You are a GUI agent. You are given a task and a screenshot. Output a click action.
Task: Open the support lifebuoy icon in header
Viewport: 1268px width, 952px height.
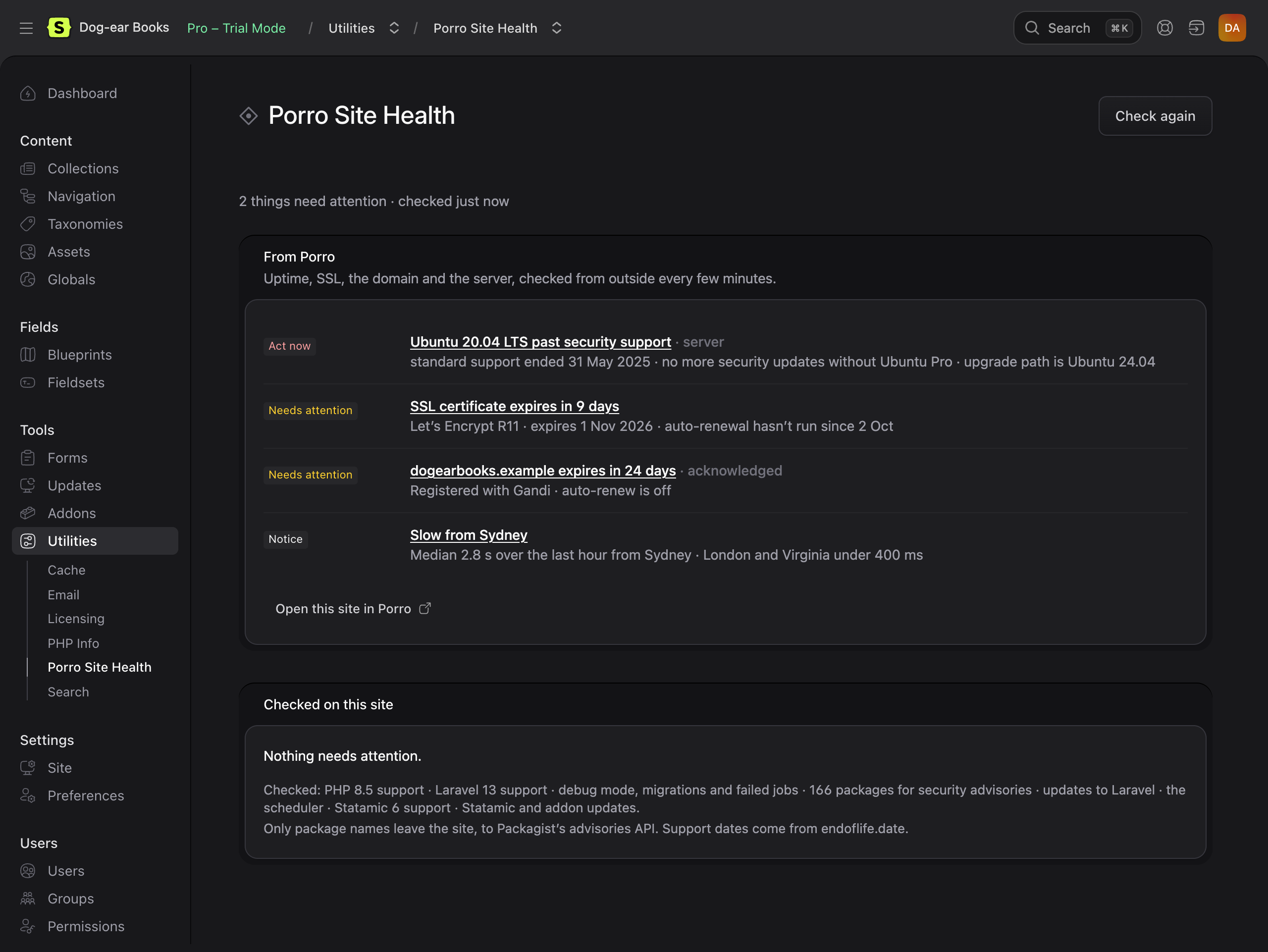1164,28
